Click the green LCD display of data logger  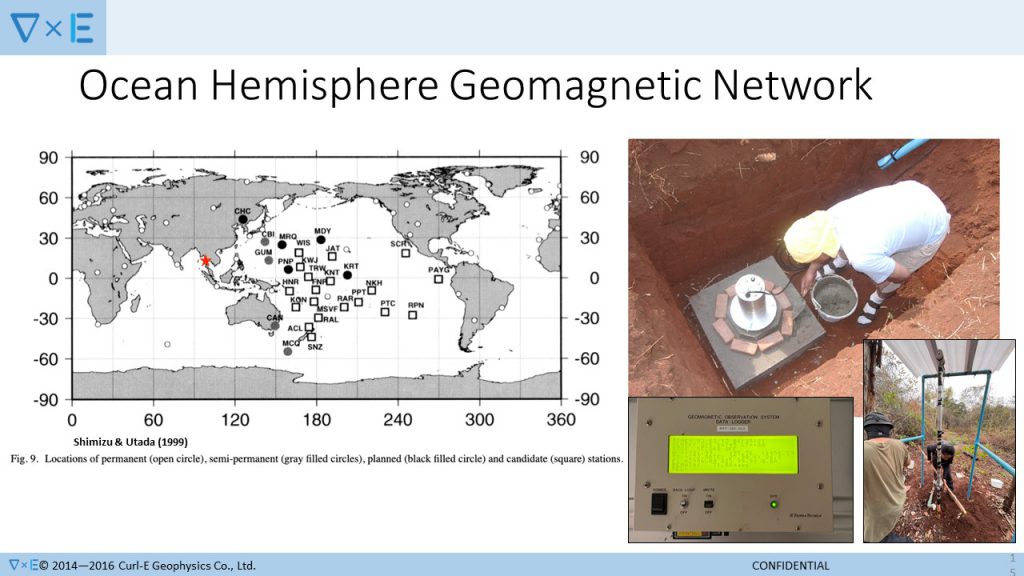pos(739,453)
